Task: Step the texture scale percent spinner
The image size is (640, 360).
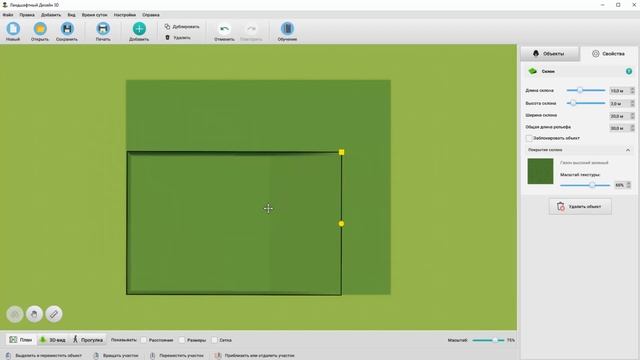Action: click(629, 185)
